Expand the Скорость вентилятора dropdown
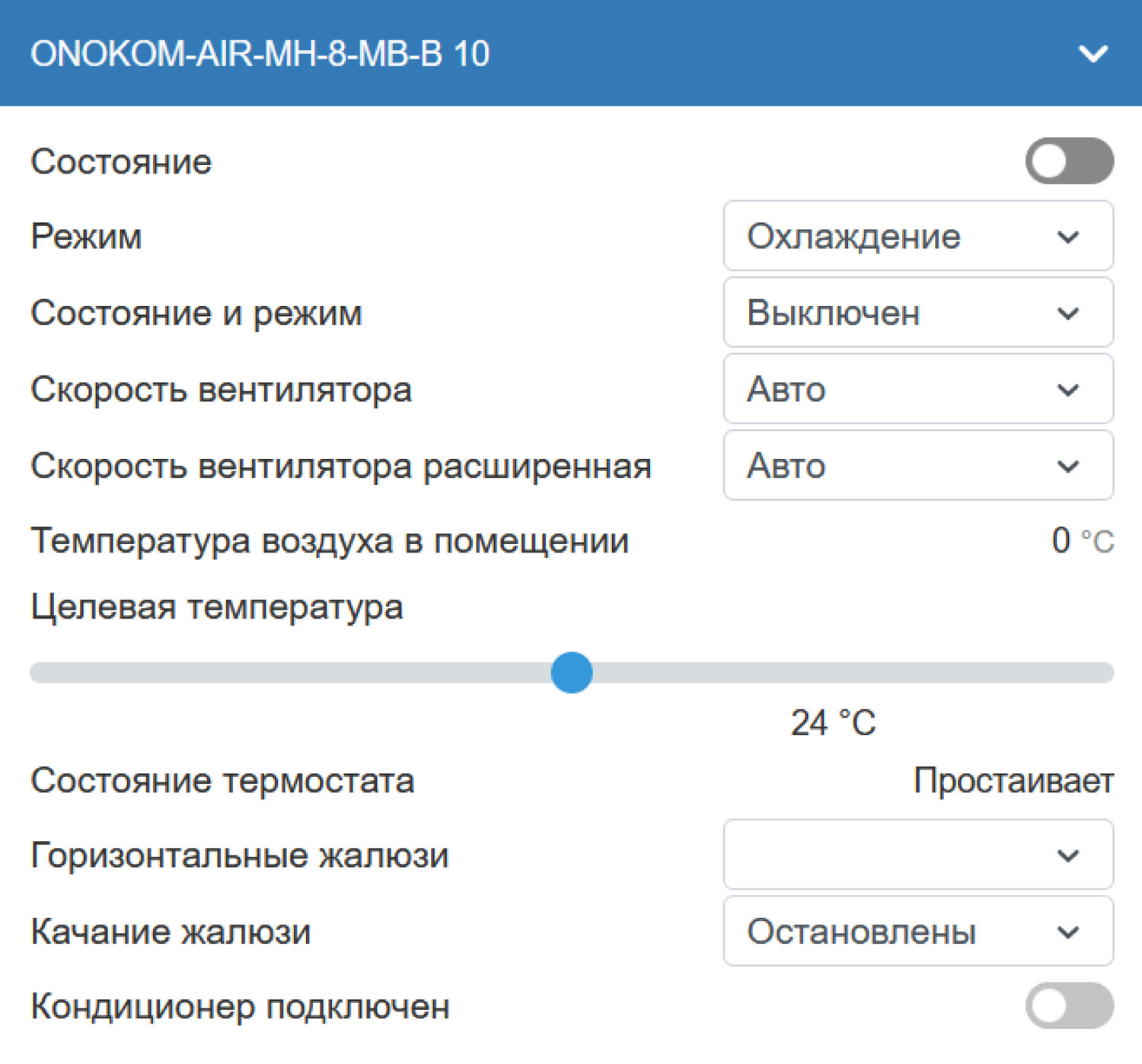Image resolution: width=1142 pixels, height=1064 pixels. coord(917,389)
